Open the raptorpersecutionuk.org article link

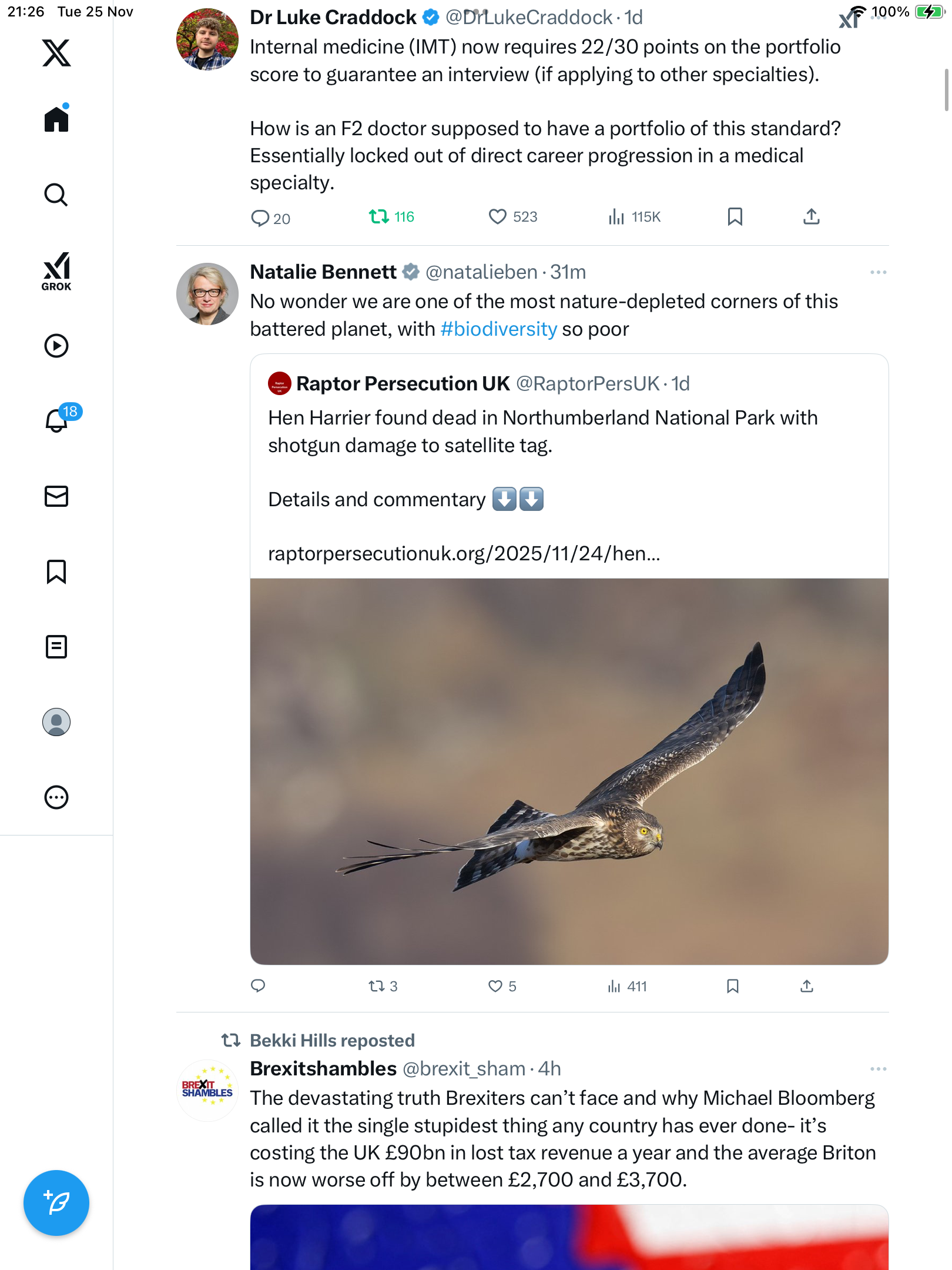(464, 554)
